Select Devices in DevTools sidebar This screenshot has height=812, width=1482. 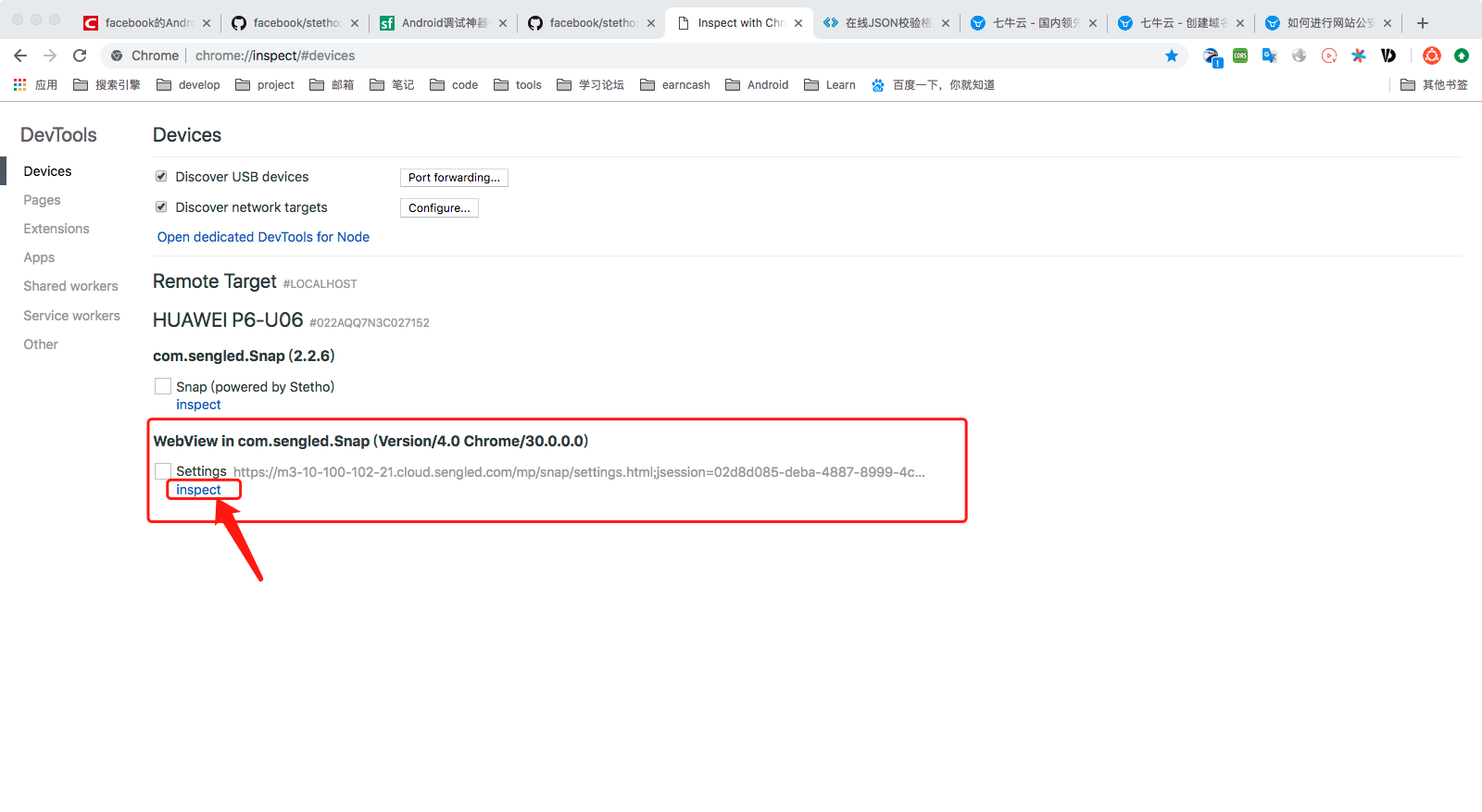47,171
